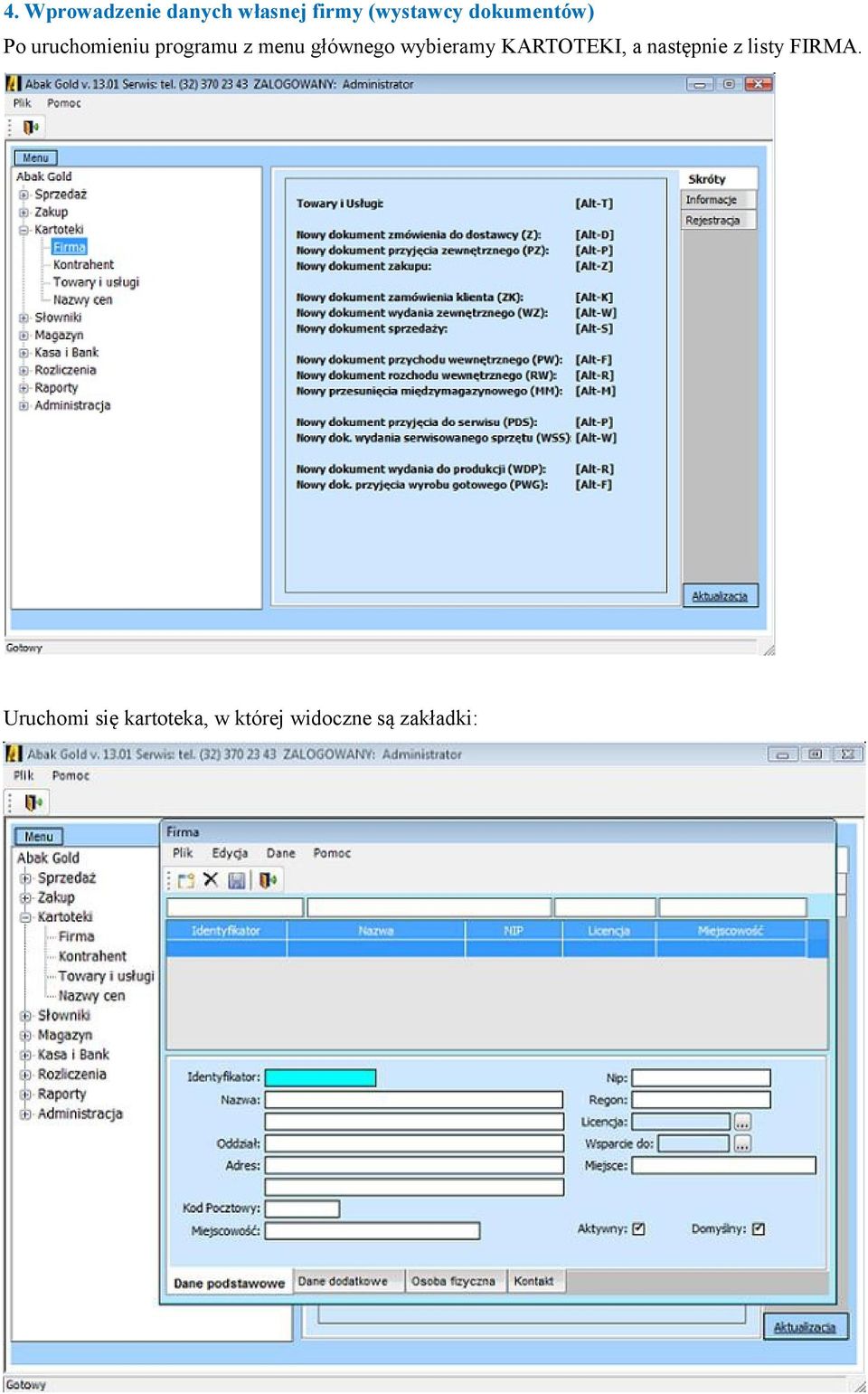The height and width of the screenshot is (1394, 868).
Task: Toggle the Domyślny checkbox
Action: click(x=759, y=1228)
